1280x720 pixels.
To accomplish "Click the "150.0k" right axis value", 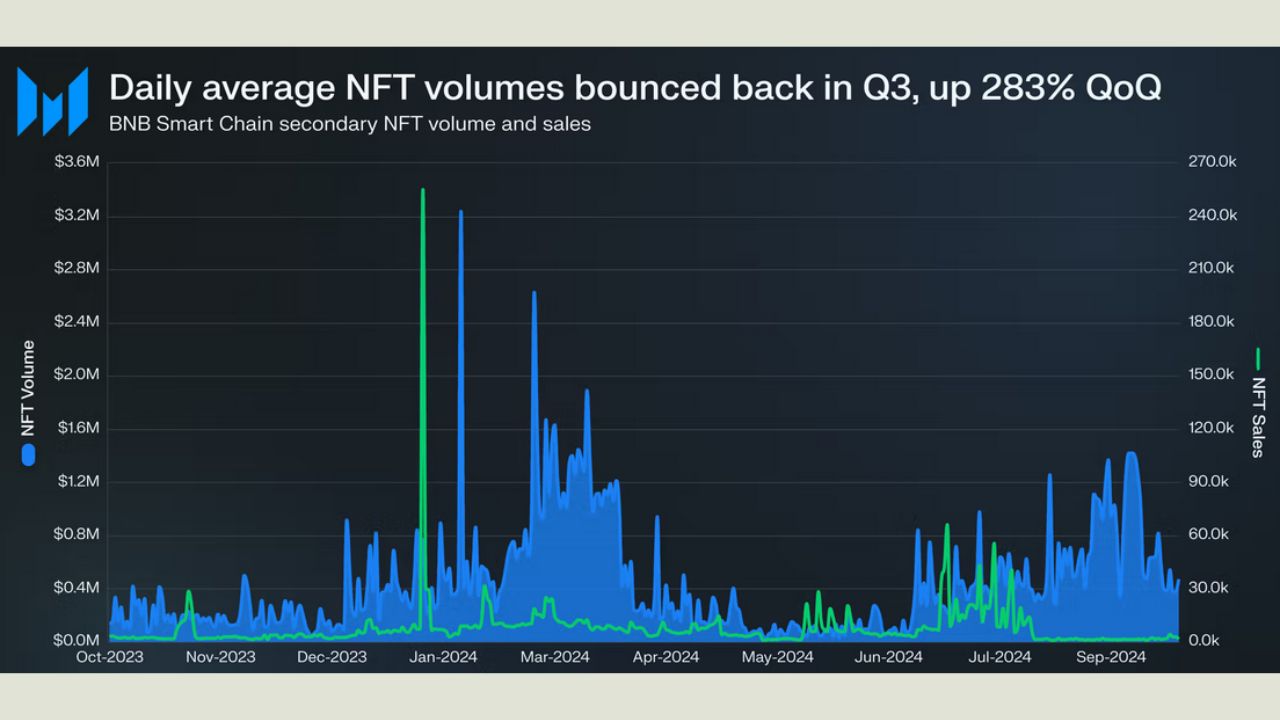I will 1212,374.
